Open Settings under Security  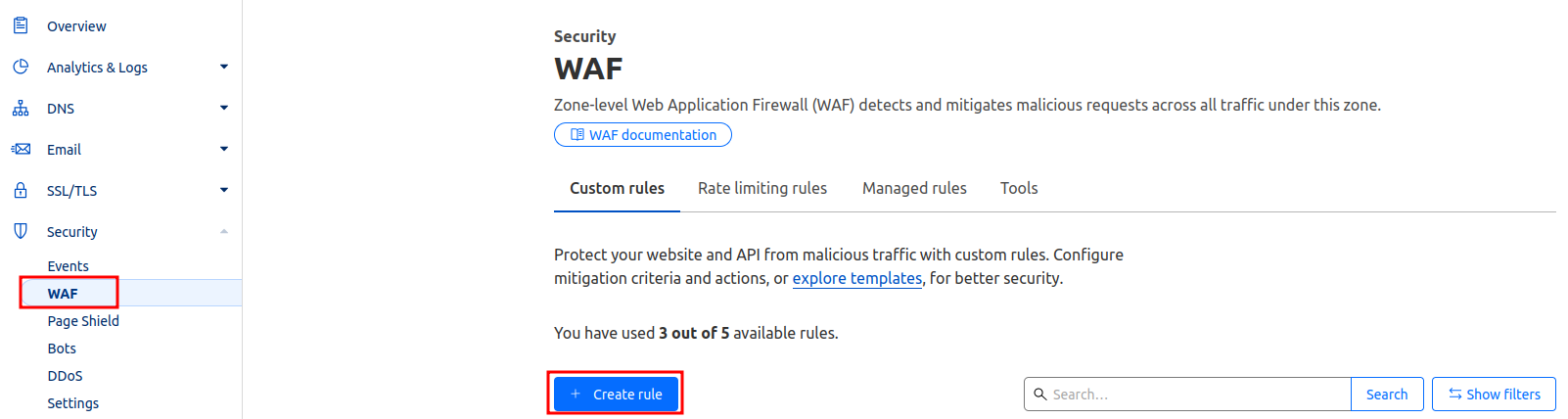[72, 403]
